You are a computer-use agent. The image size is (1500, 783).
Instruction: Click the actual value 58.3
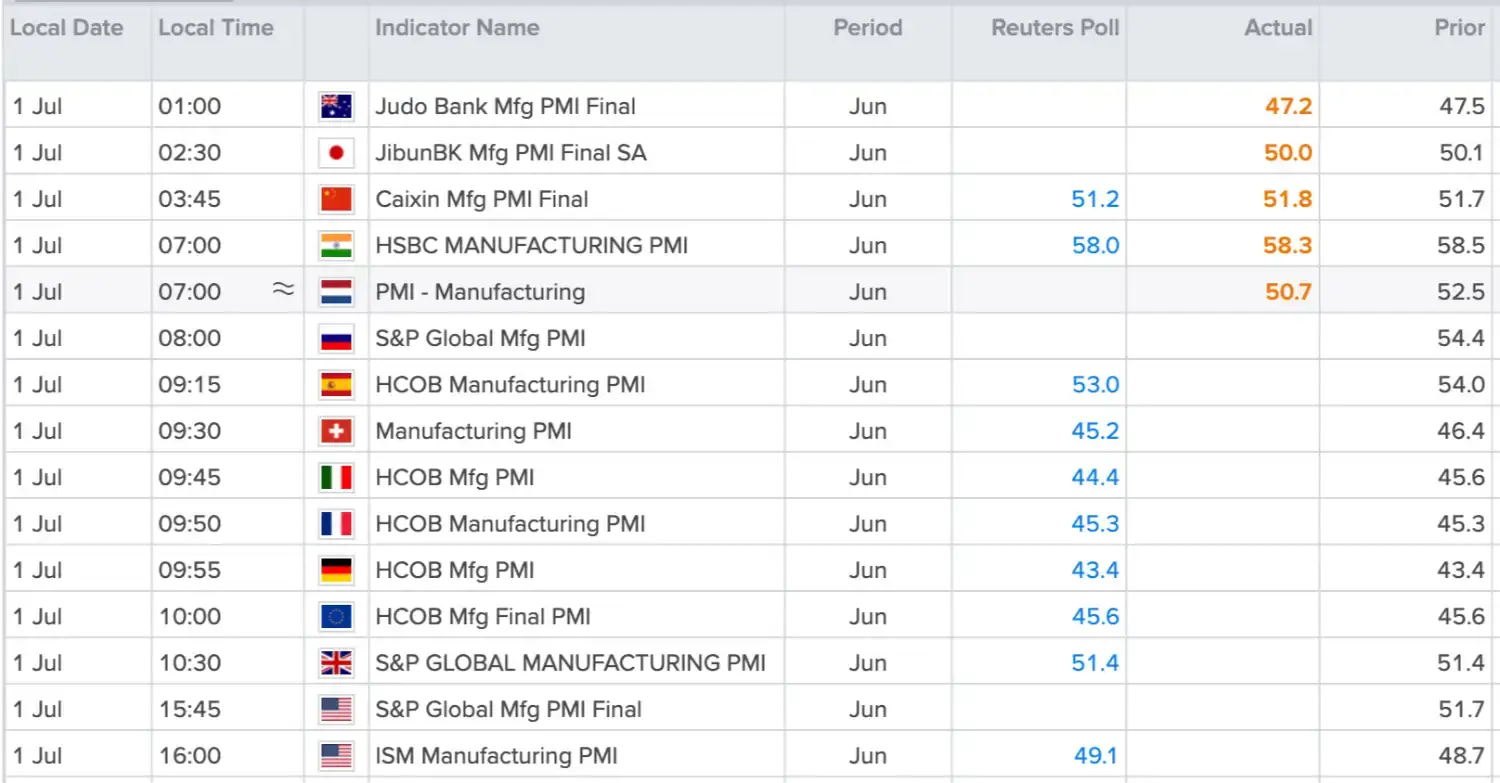click(x=1288, y=245)
